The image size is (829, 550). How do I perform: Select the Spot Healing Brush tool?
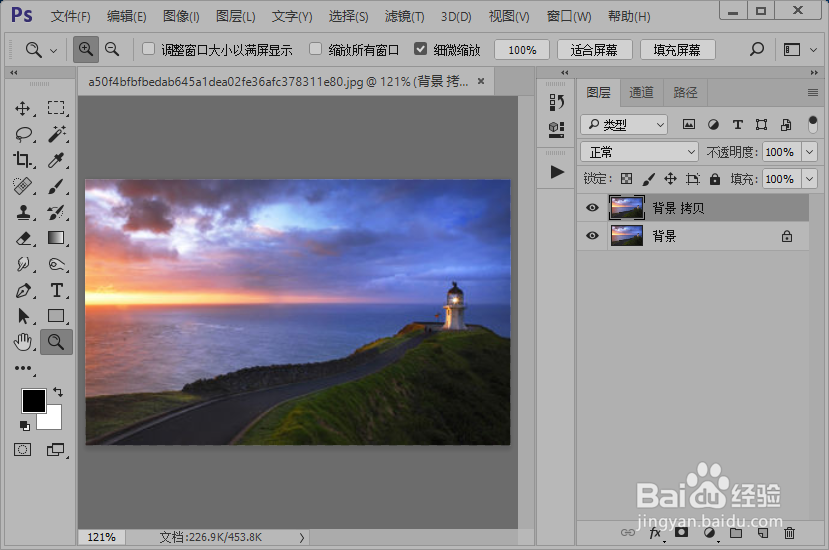(23, 186)
